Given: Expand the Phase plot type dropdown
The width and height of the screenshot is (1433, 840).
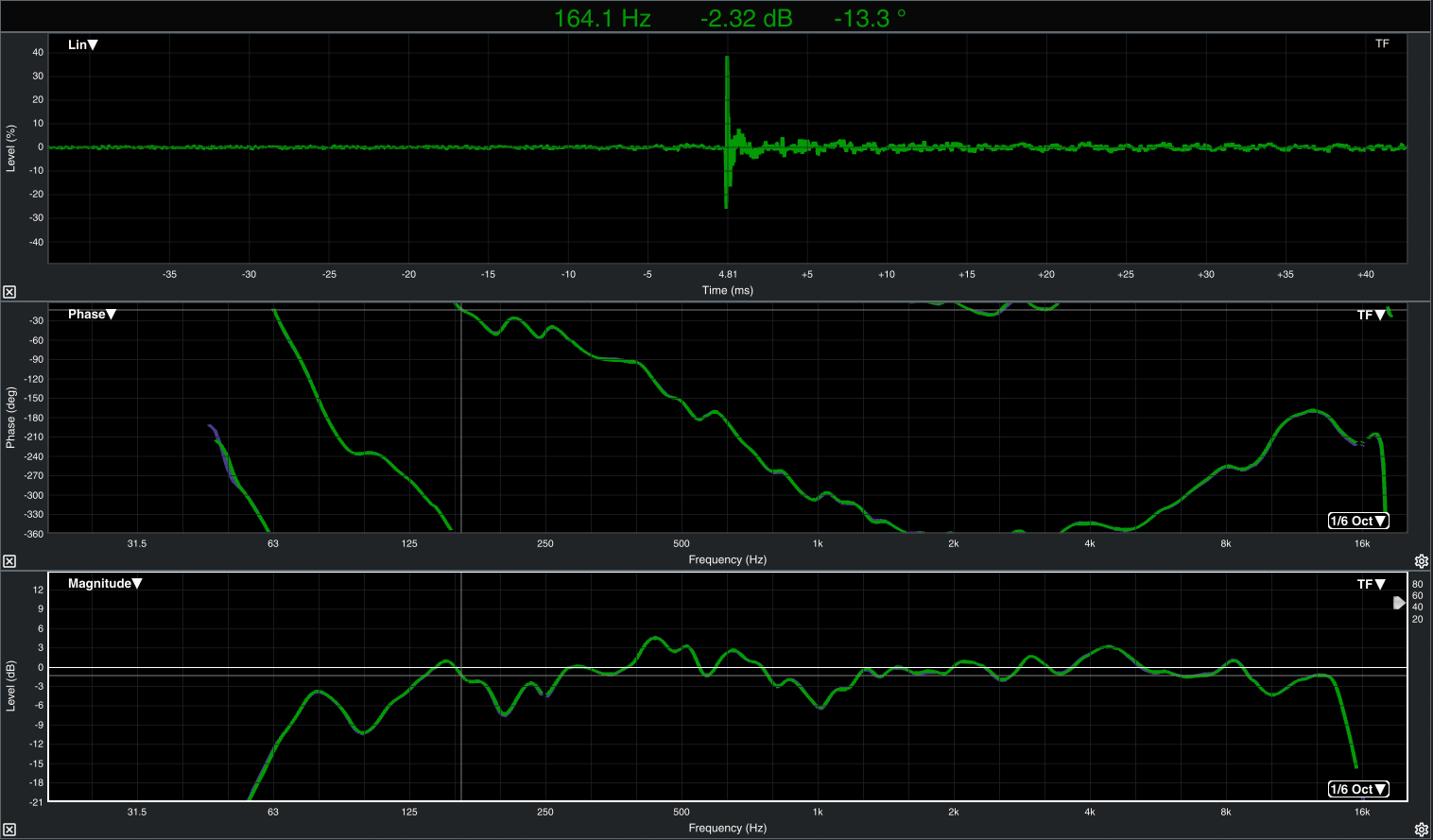Looking at the screenshot, I should [92, 314].
